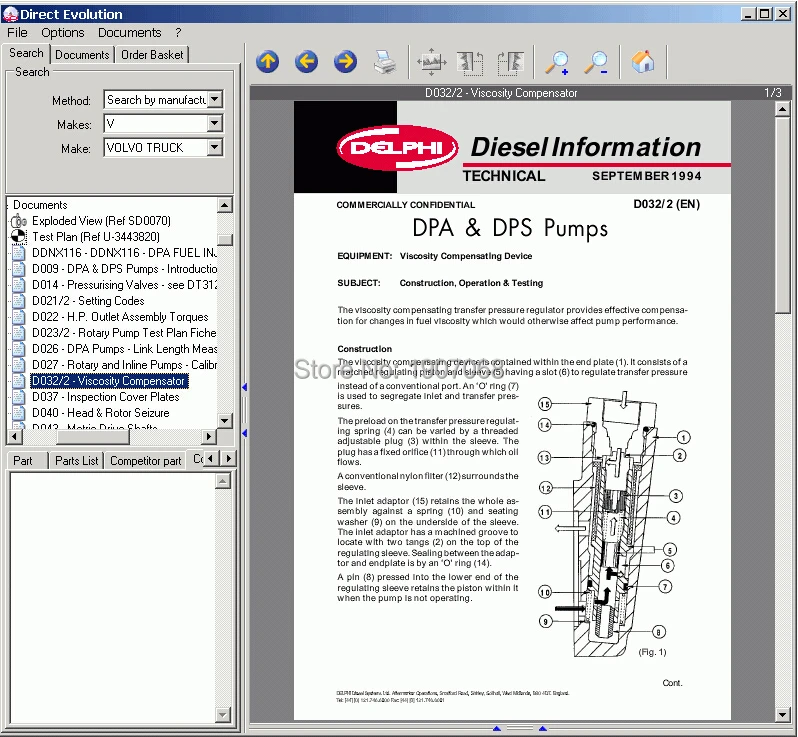Viewport: 798px width, 737px height.
Task: Click documents list scroll down arrow
Action: pos(224,420)
